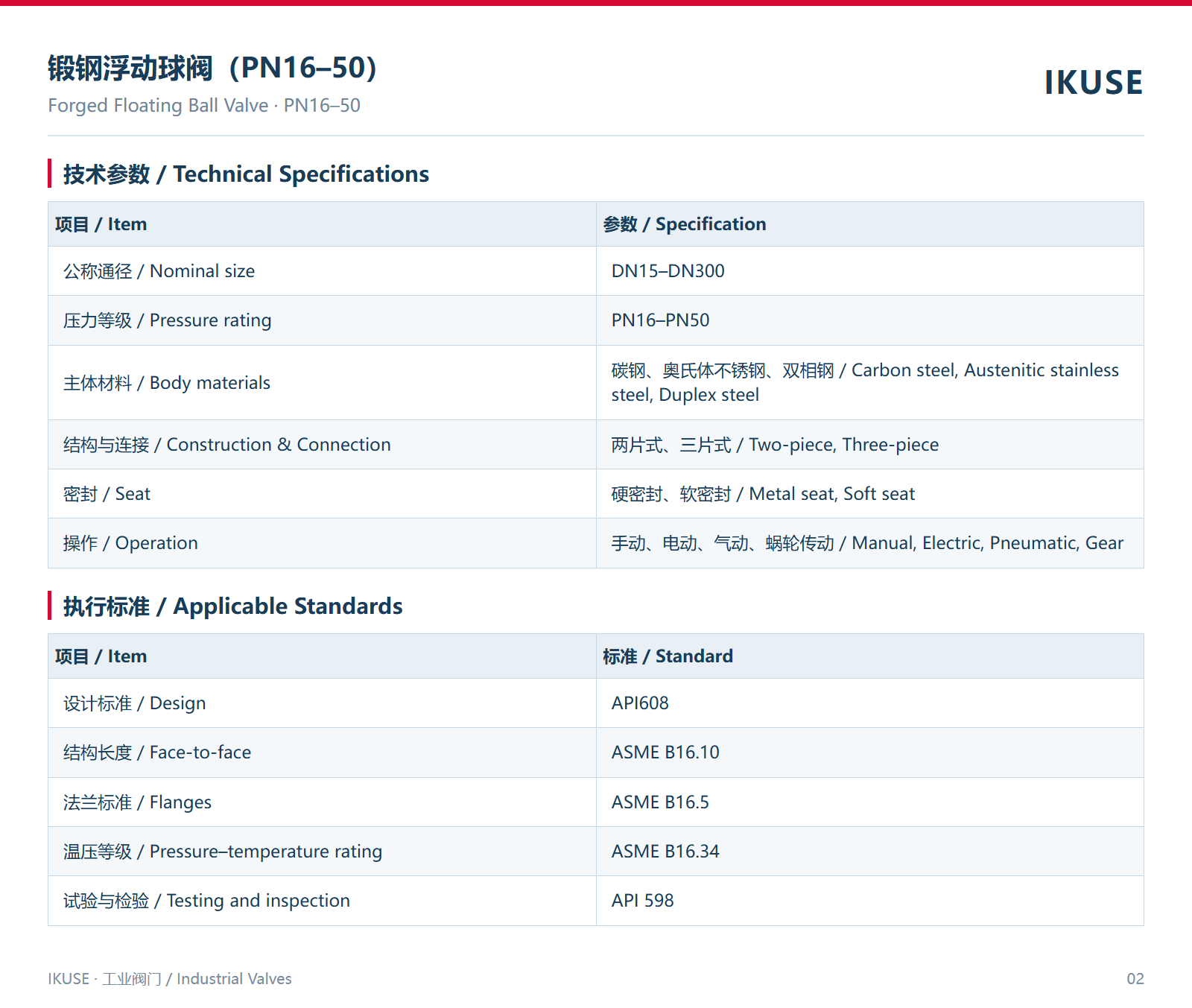Click the value "PN16–PN50"
The width and height of the screenshot is (1192, 1008).
[660, 320]
